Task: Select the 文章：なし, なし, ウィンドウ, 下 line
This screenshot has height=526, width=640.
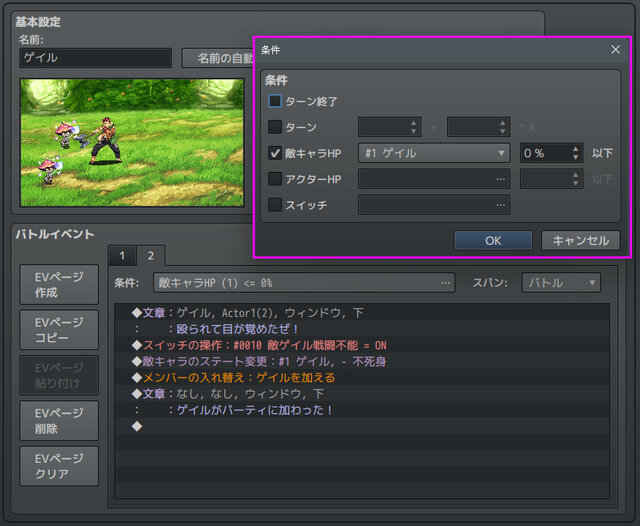Action: tap(362, 394)
